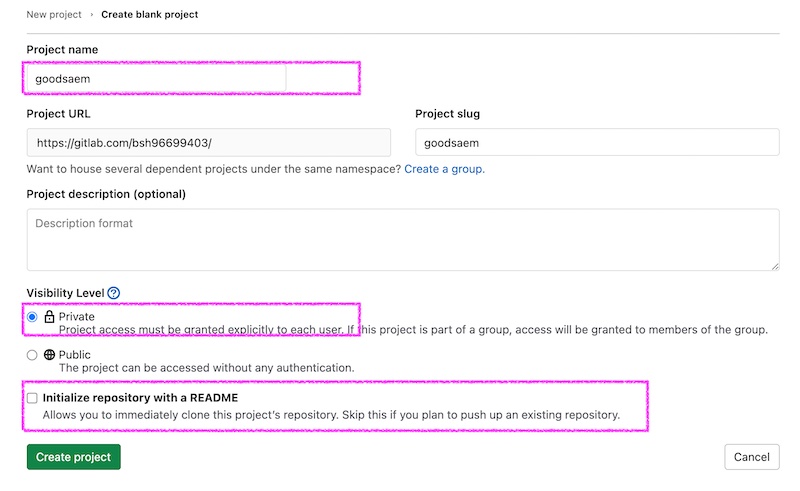Click the description box resize handle
This screenshot has width=800, height=491.
click(775, 266)
